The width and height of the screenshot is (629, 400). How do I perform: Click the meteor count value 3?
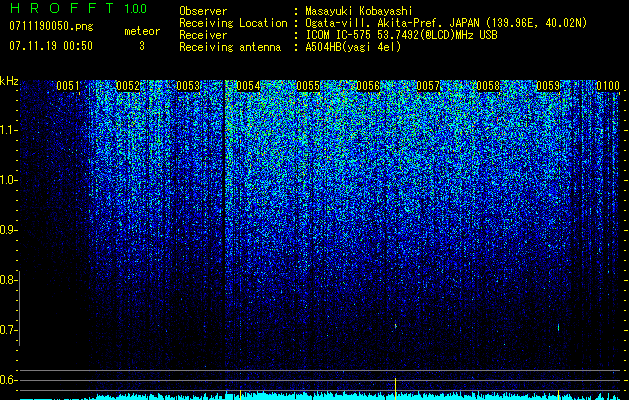tap(142, 46)
